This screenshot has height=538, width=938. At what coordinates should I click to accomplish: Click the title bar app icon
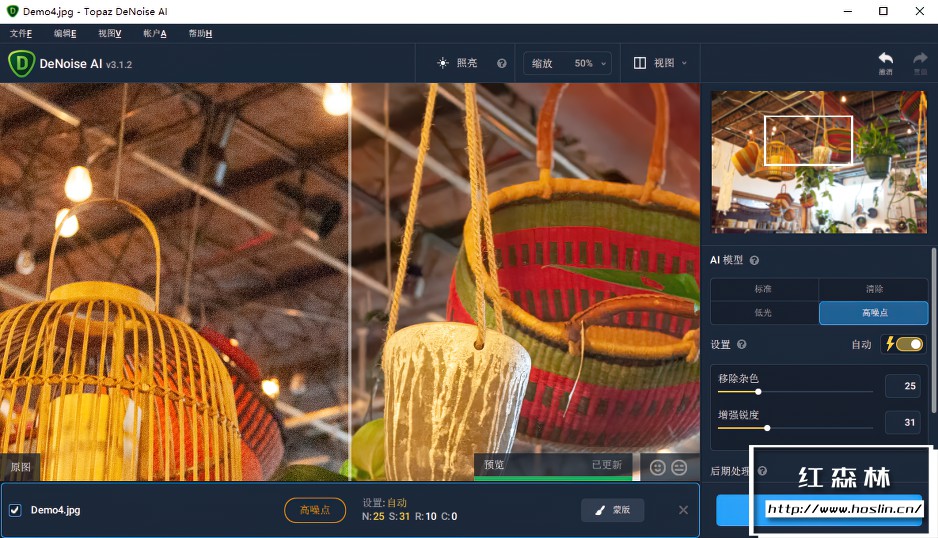tap(12, 11)
